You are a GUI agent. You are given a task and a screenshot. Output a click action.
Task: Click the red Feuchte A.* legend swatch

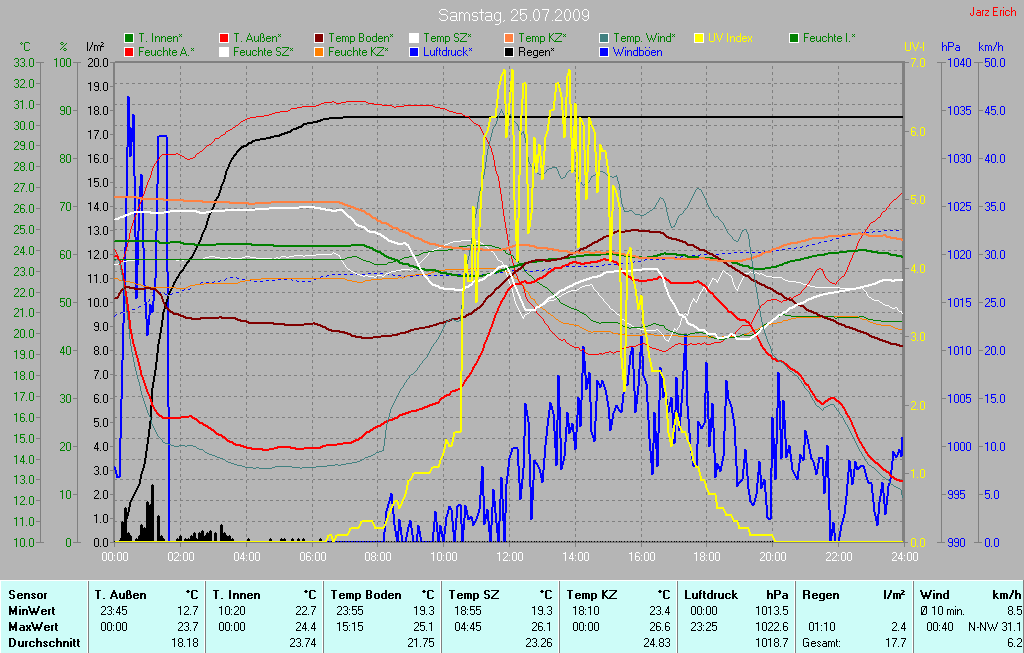129,52
